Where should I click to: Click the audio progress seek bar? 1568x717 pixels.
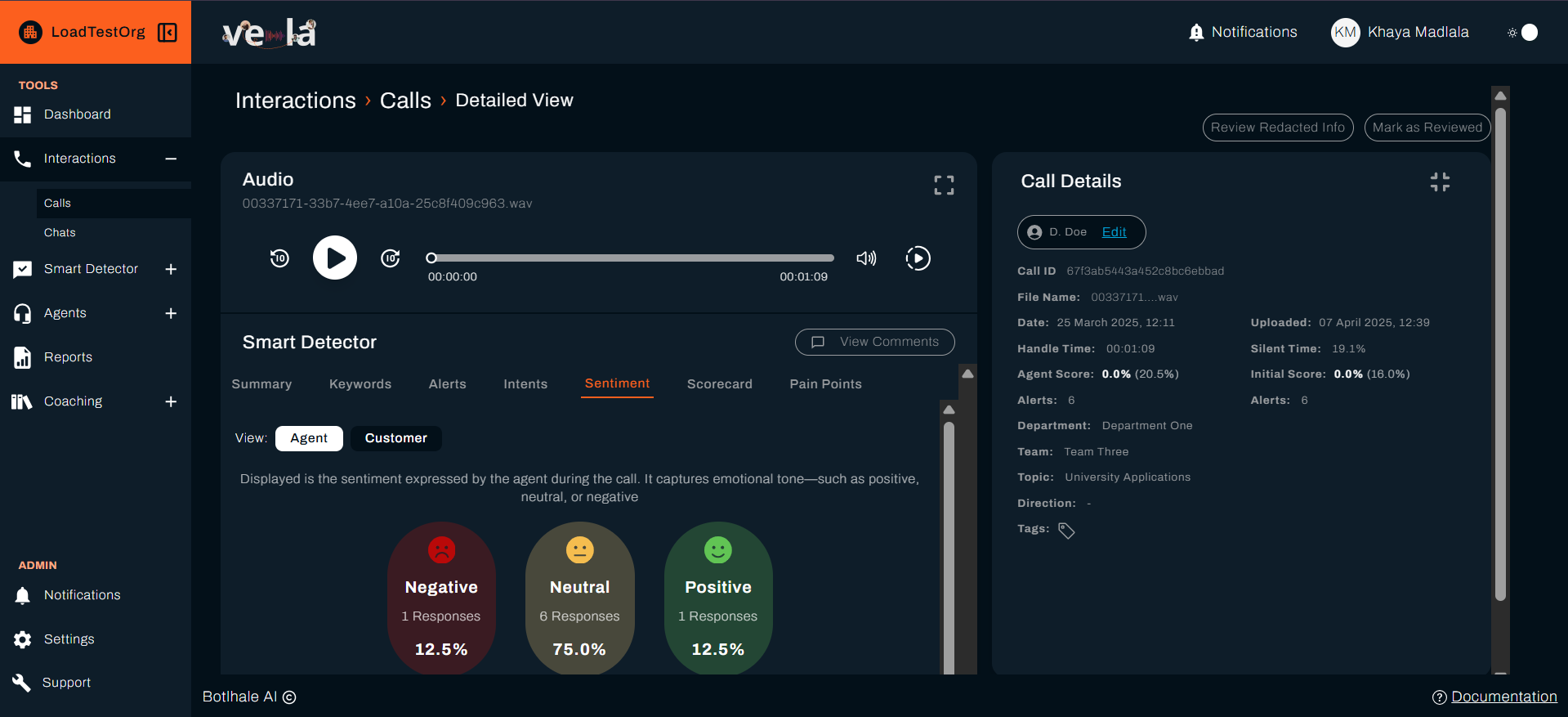(631, 258)
